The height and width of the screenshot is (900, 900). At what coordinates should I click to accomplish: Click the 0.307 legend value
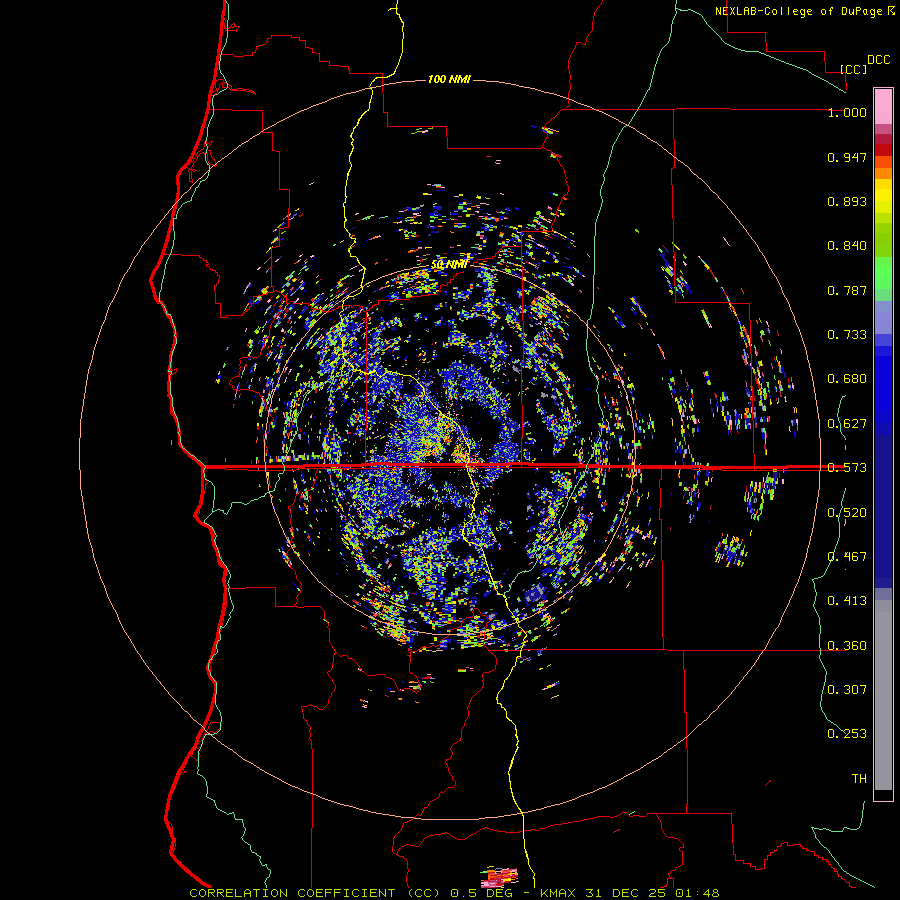point(847,690)
